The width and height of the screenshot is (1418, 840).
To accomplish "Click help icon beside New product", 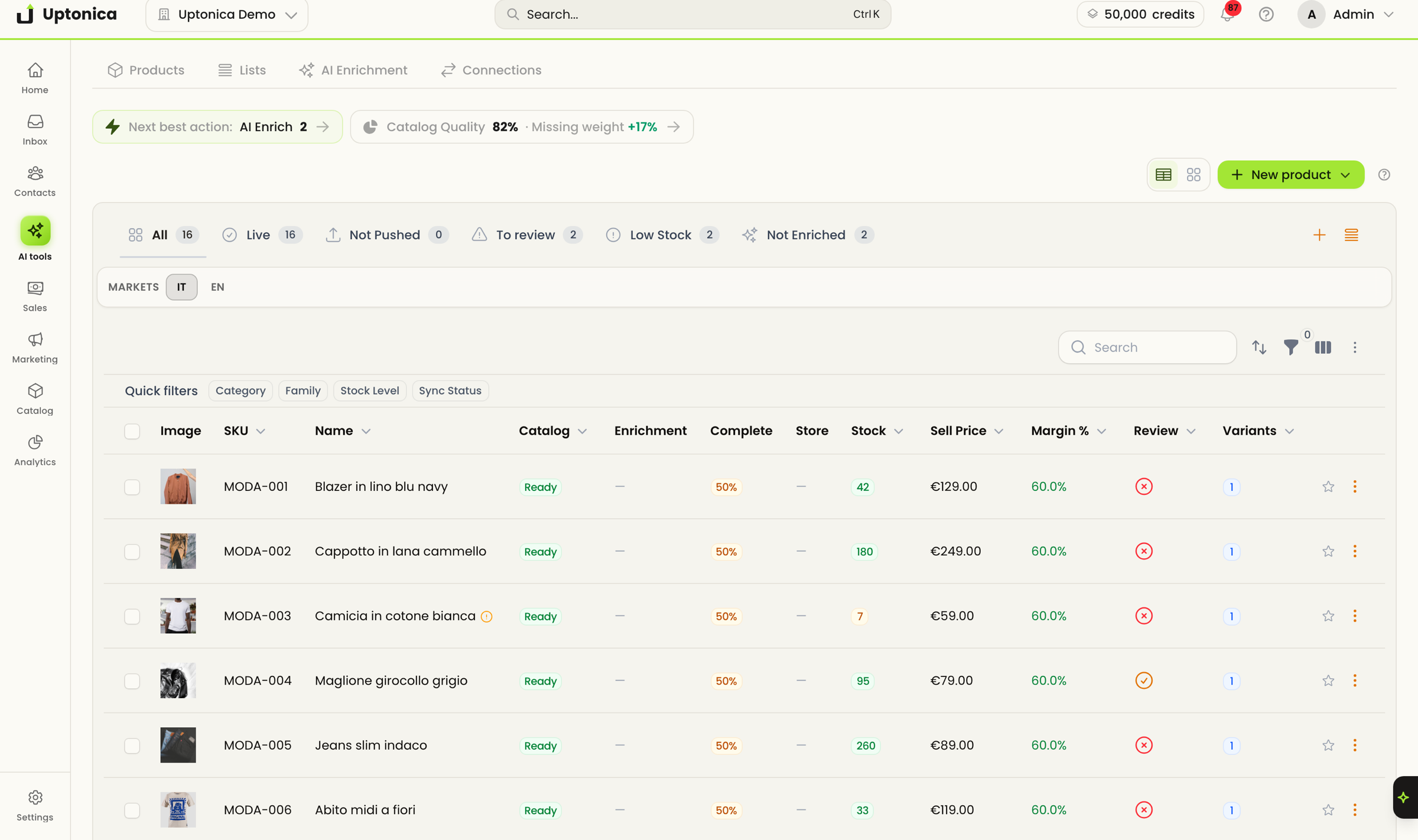I will pos(1384,175).
